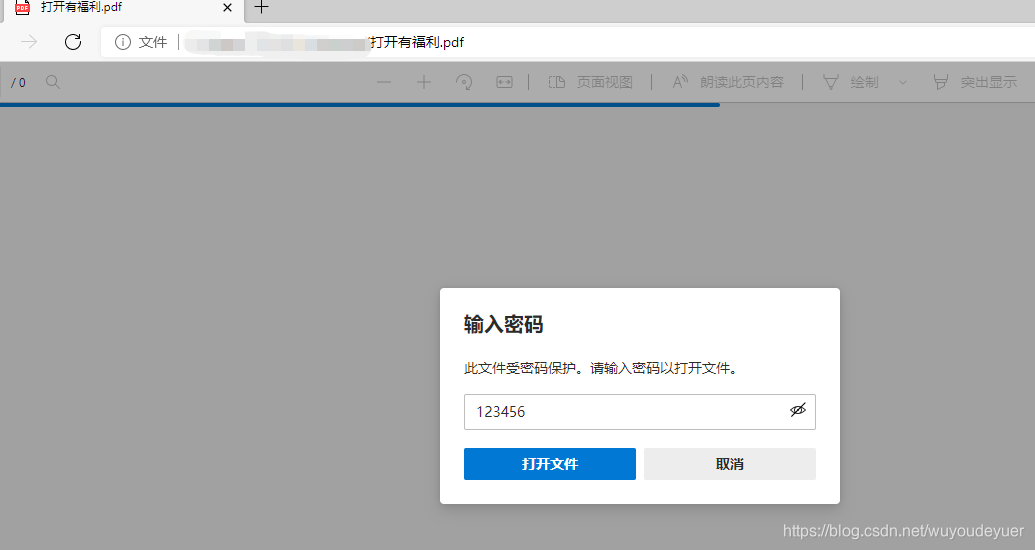Expand the 绘制 dropdown arrow

coord(903,83)
